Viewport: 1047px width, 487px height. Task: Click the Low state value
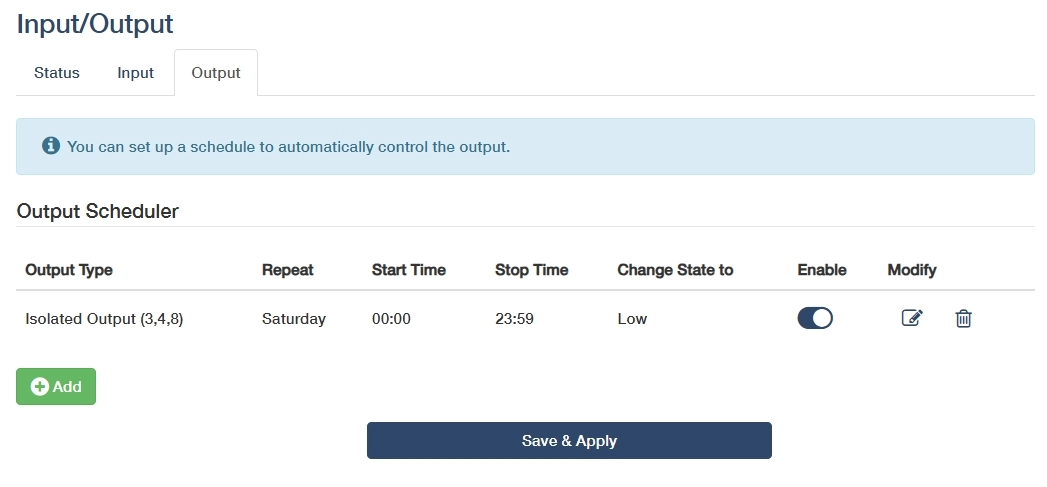coord(632,319)
